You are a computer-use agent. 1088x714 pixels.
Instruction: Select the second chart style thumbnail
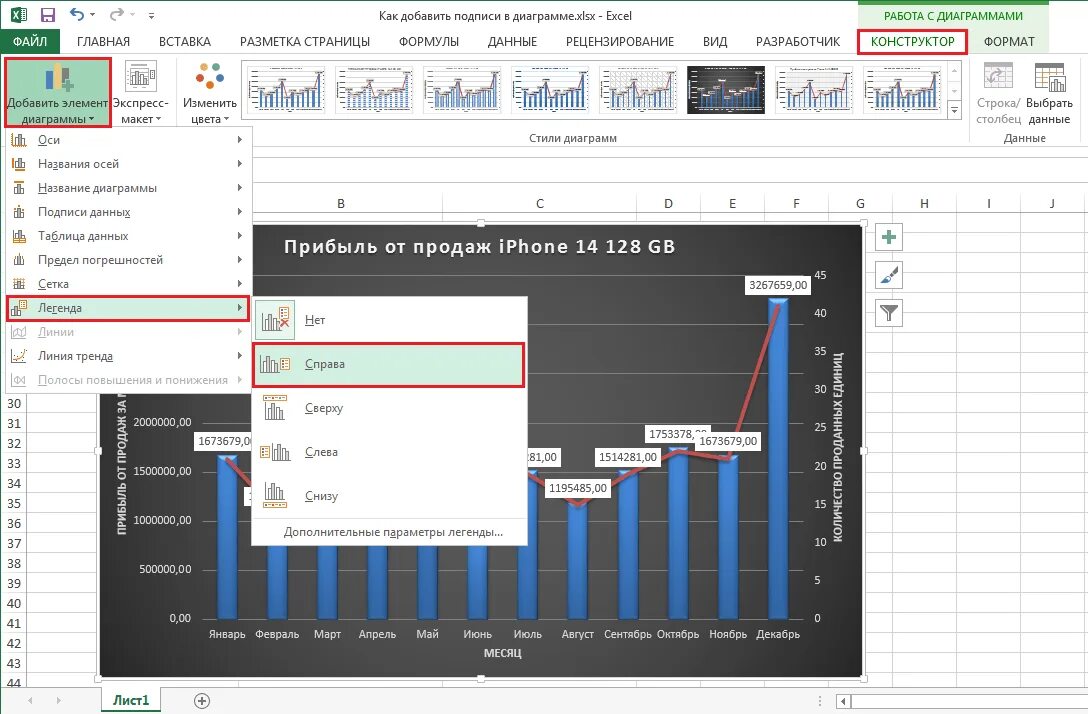pyautogui.click(x=374, y=90)
